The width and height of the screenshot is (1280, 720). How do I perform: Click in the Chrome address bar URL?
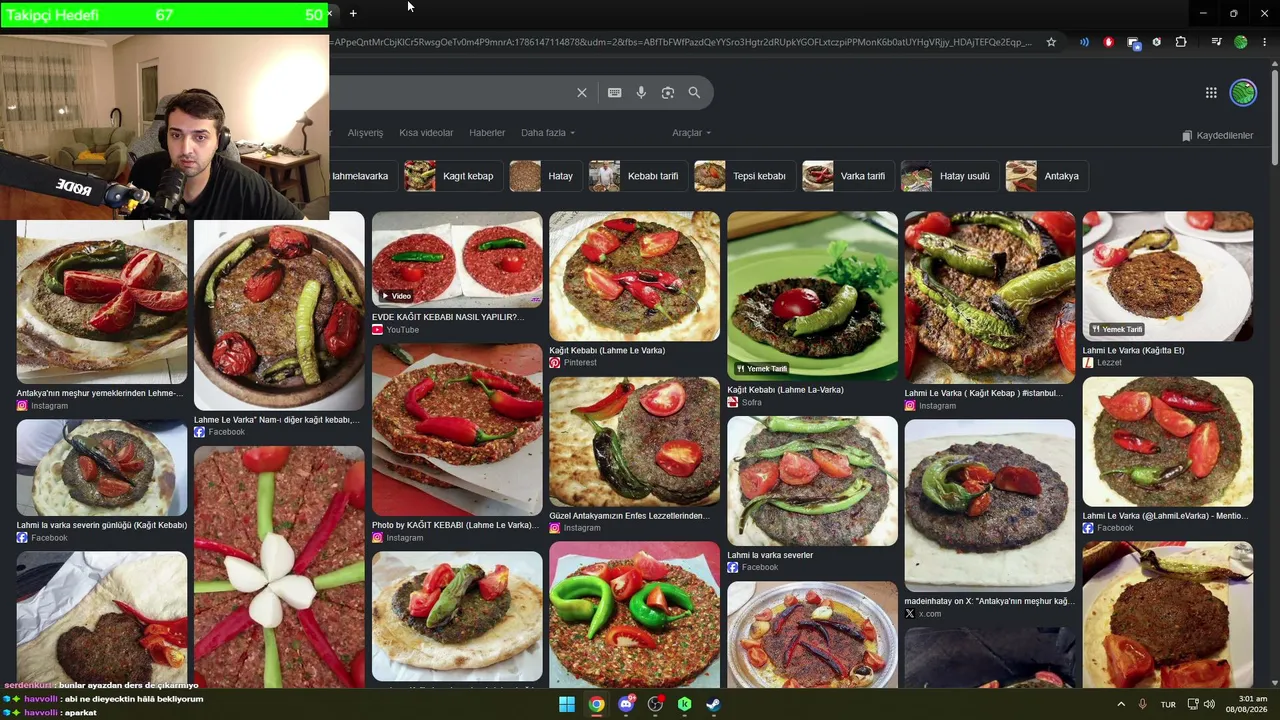(680, 42)
